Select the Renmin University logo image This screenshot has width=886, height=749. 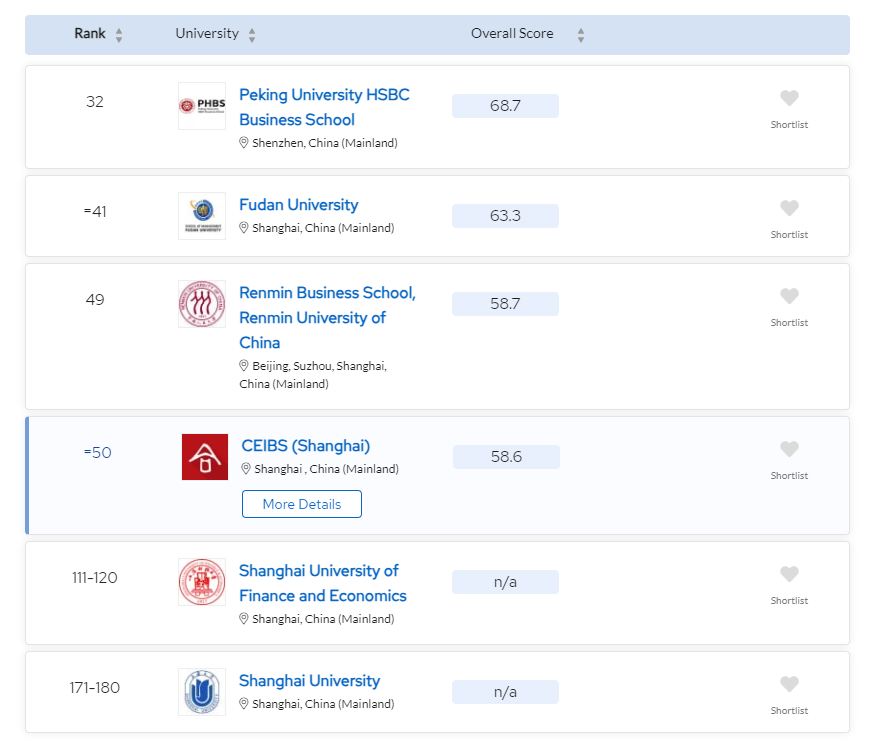tap(202, 304)
